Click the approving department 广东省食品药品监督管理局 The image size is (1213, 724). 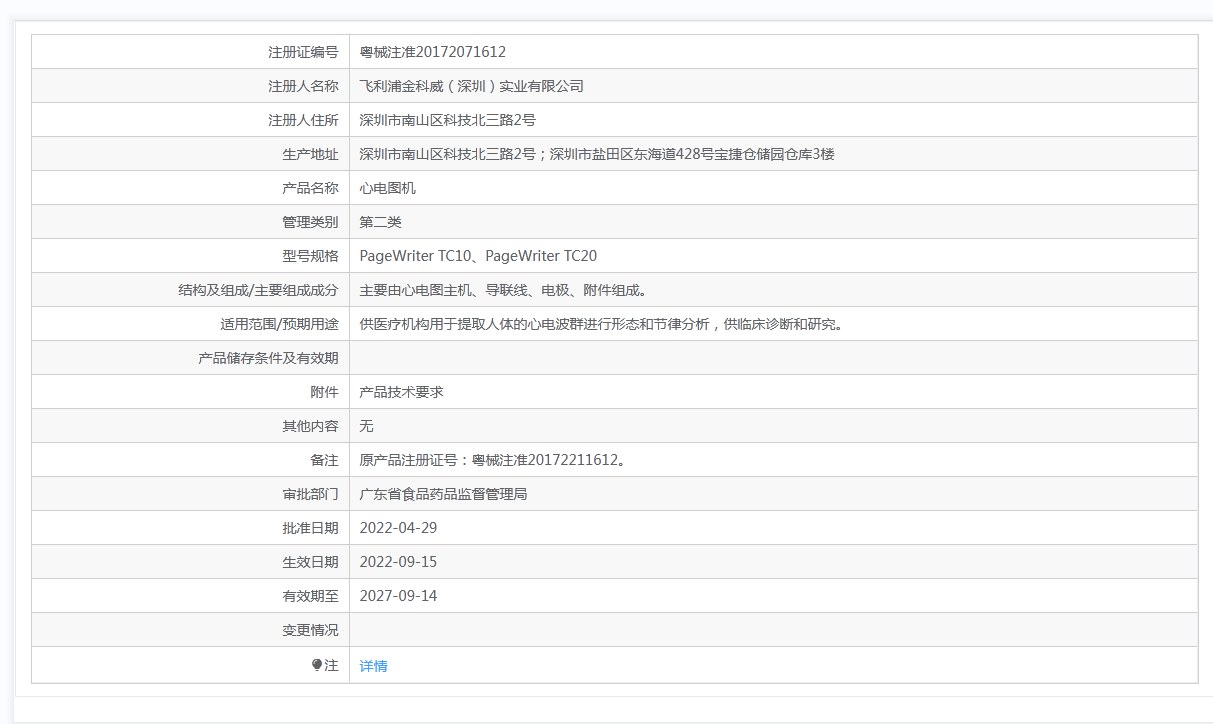click(443, 494)
